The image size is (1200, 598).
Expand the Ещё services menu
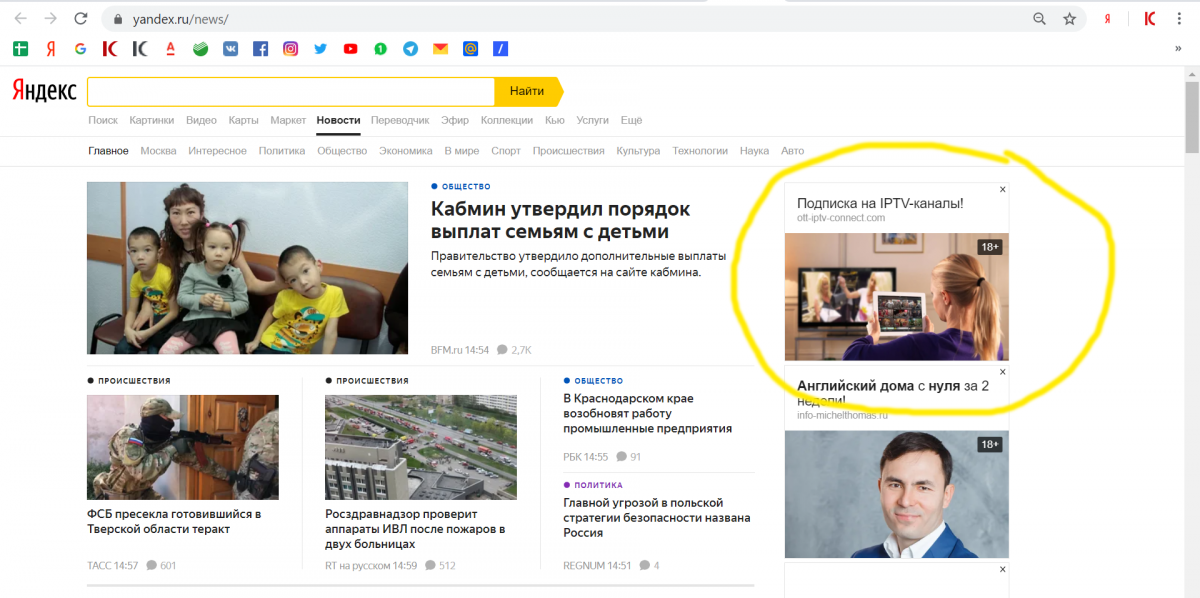tap(631, 120)
